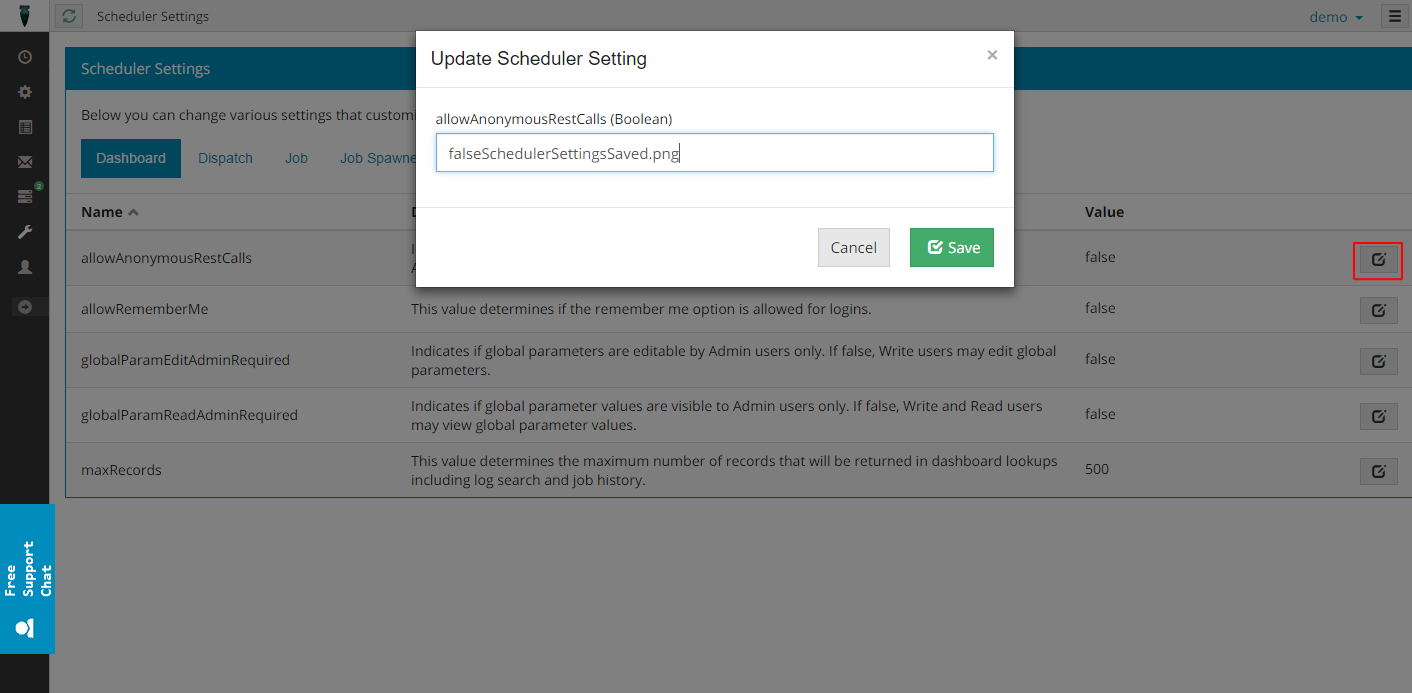The image size is (1412, 693).
Task: Click the clock icon in sidebar
Action: [x=25, y=57]
